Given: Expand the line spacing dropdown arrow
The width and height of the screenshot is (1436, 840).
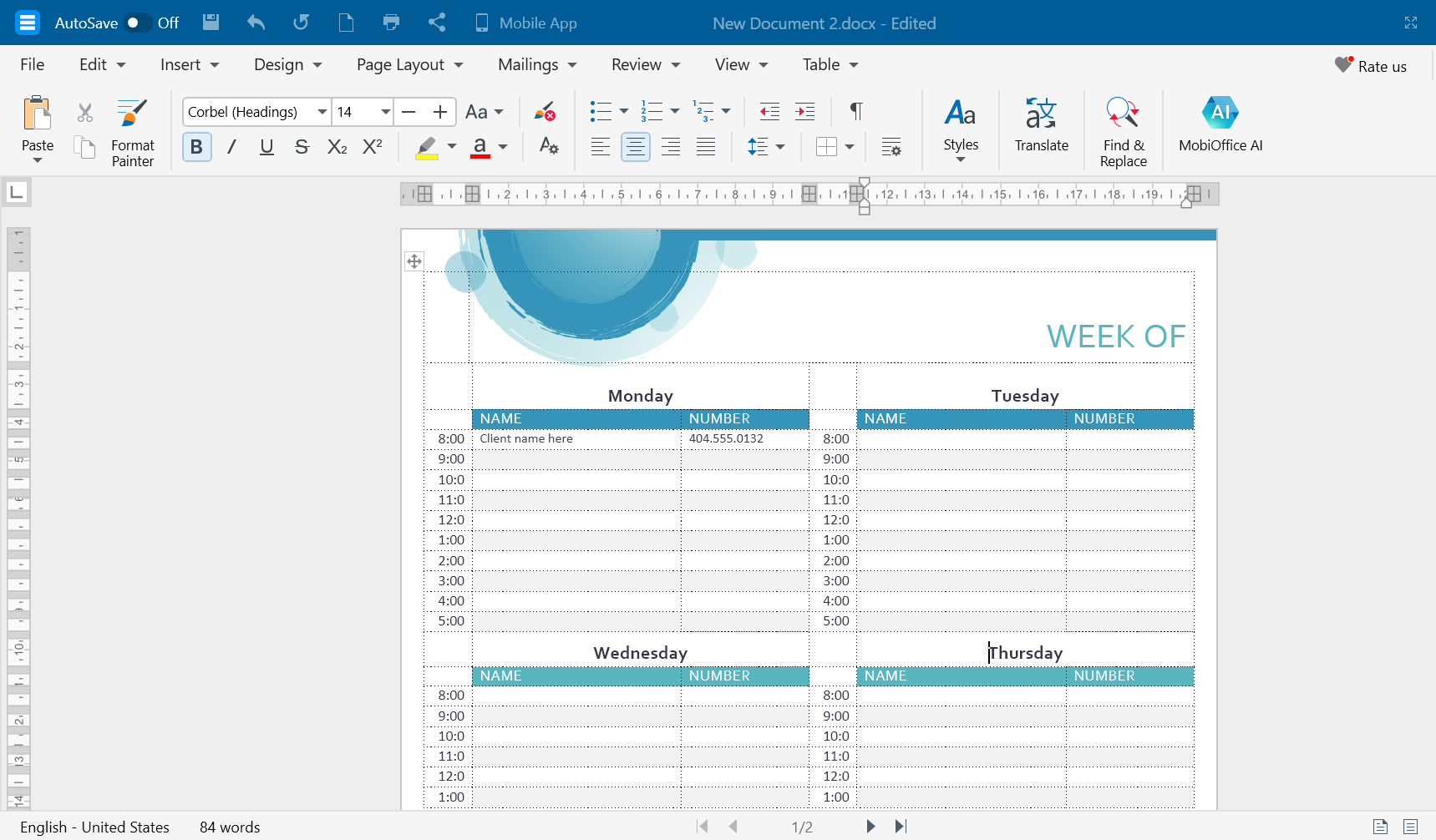Looking at the screenshot, I should point(780,147).
